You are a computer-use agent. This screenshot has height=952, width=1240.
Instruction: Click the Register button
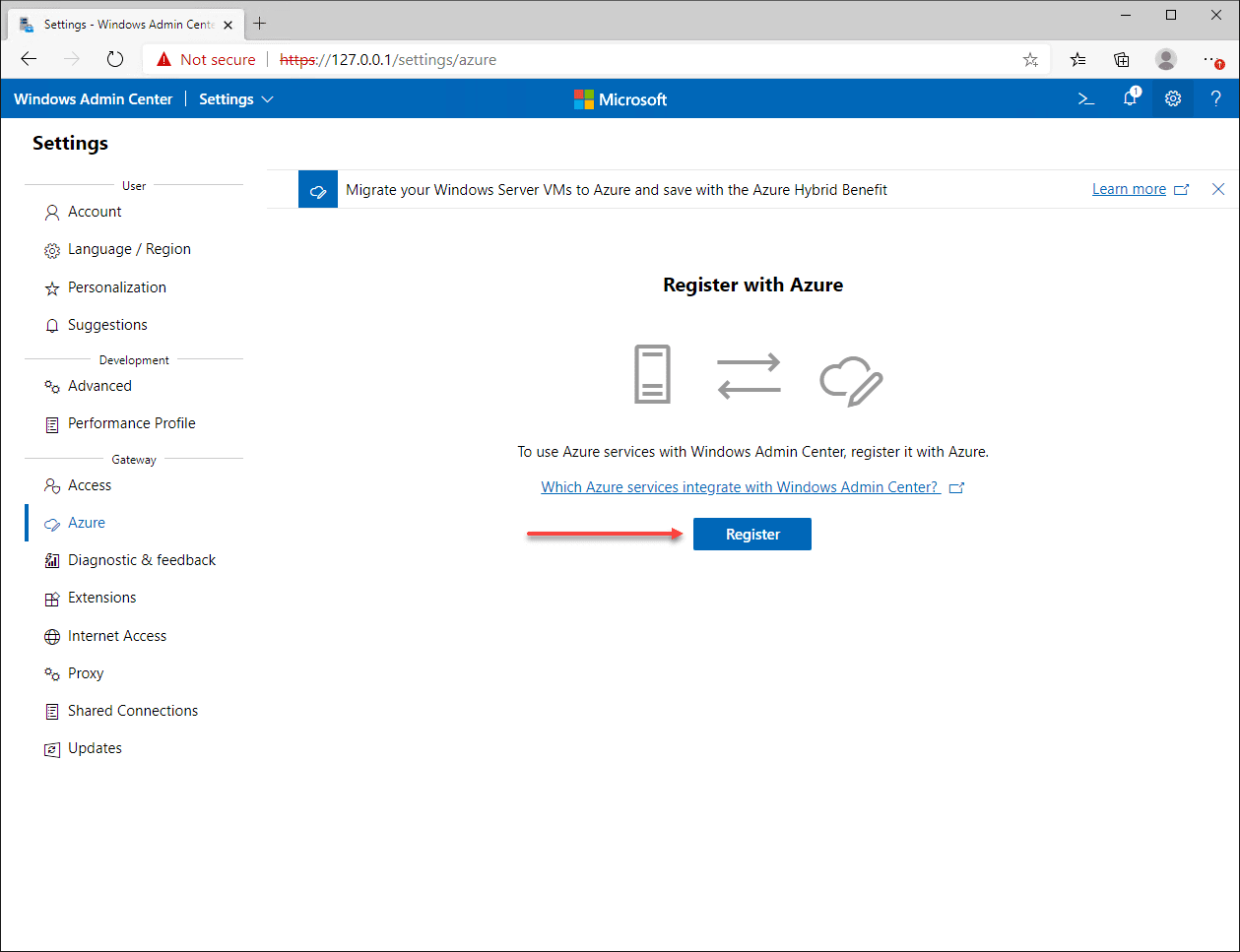click(752, 535)
